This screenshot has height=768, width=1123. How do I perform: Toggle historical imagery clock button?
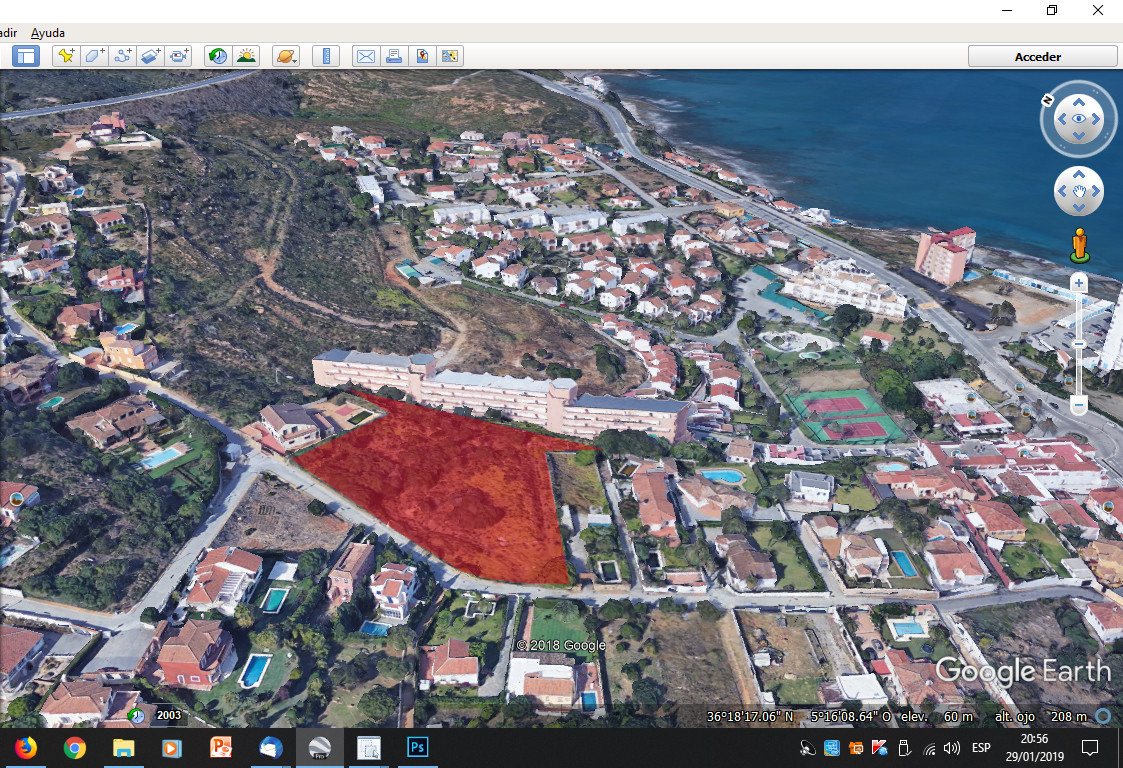pos(218,56)
